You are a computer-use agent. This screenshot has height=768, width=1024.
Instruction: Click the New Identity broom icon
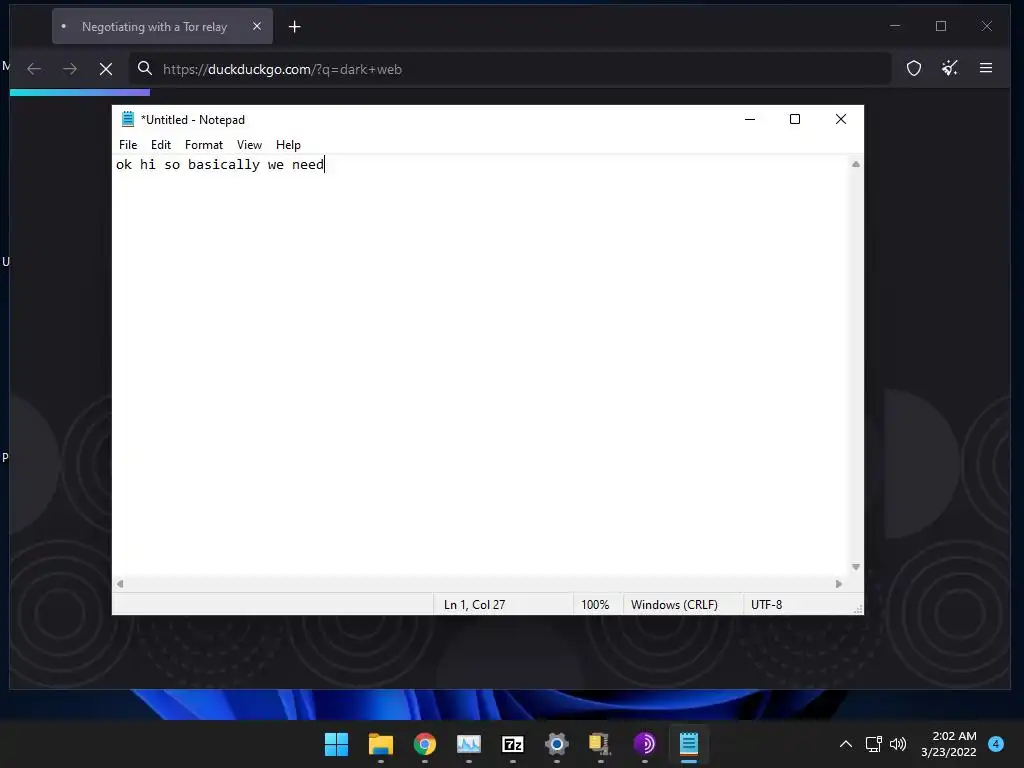coord(950,68)
